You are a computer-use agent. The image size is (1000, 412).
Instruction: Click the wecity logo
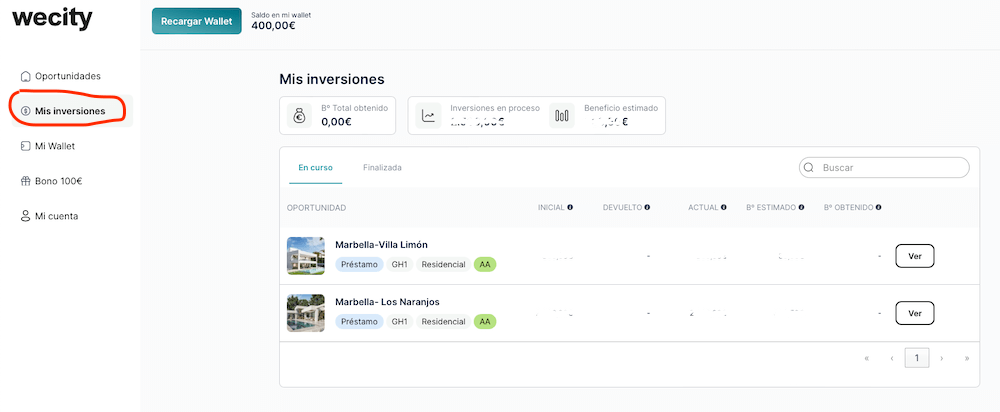(x=52, y=18)
